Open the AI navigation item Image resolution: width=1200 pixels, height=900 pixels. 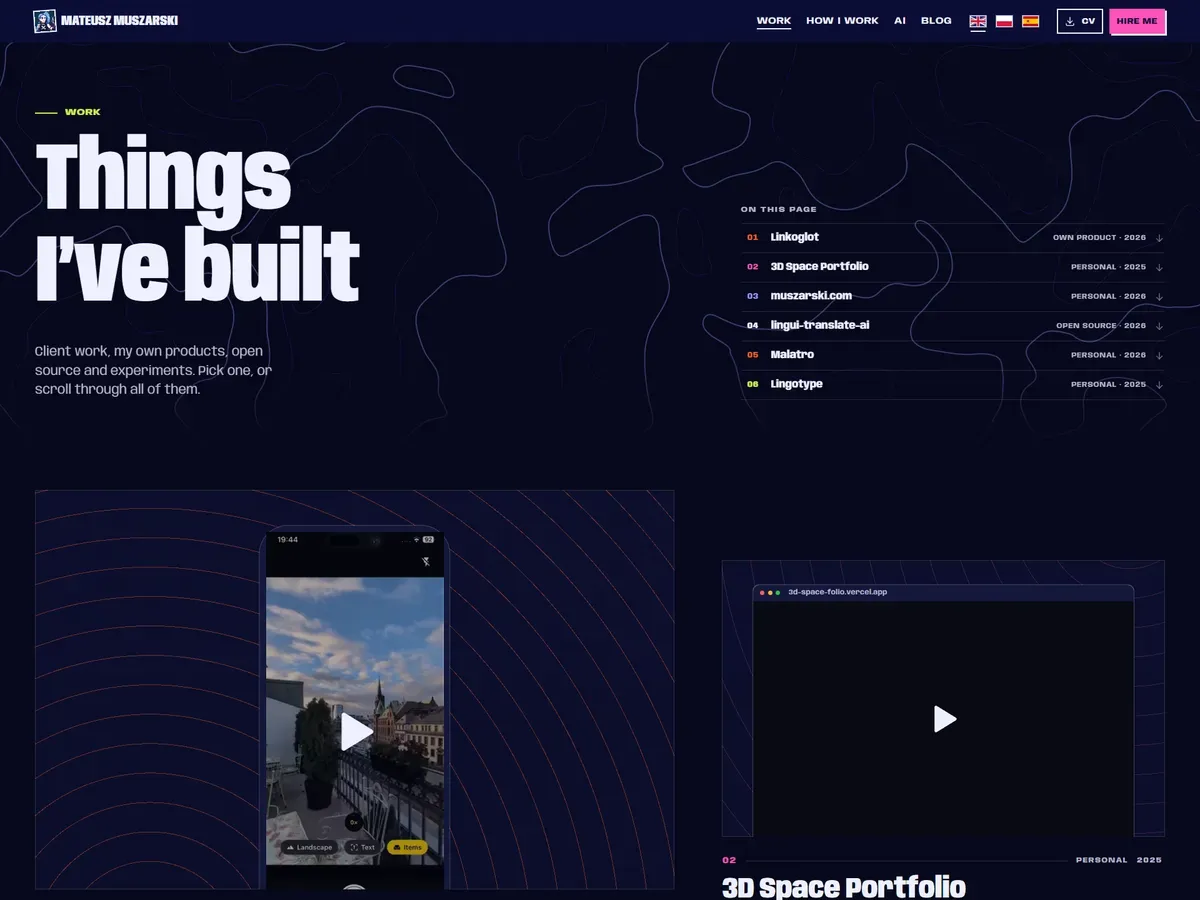900,21
